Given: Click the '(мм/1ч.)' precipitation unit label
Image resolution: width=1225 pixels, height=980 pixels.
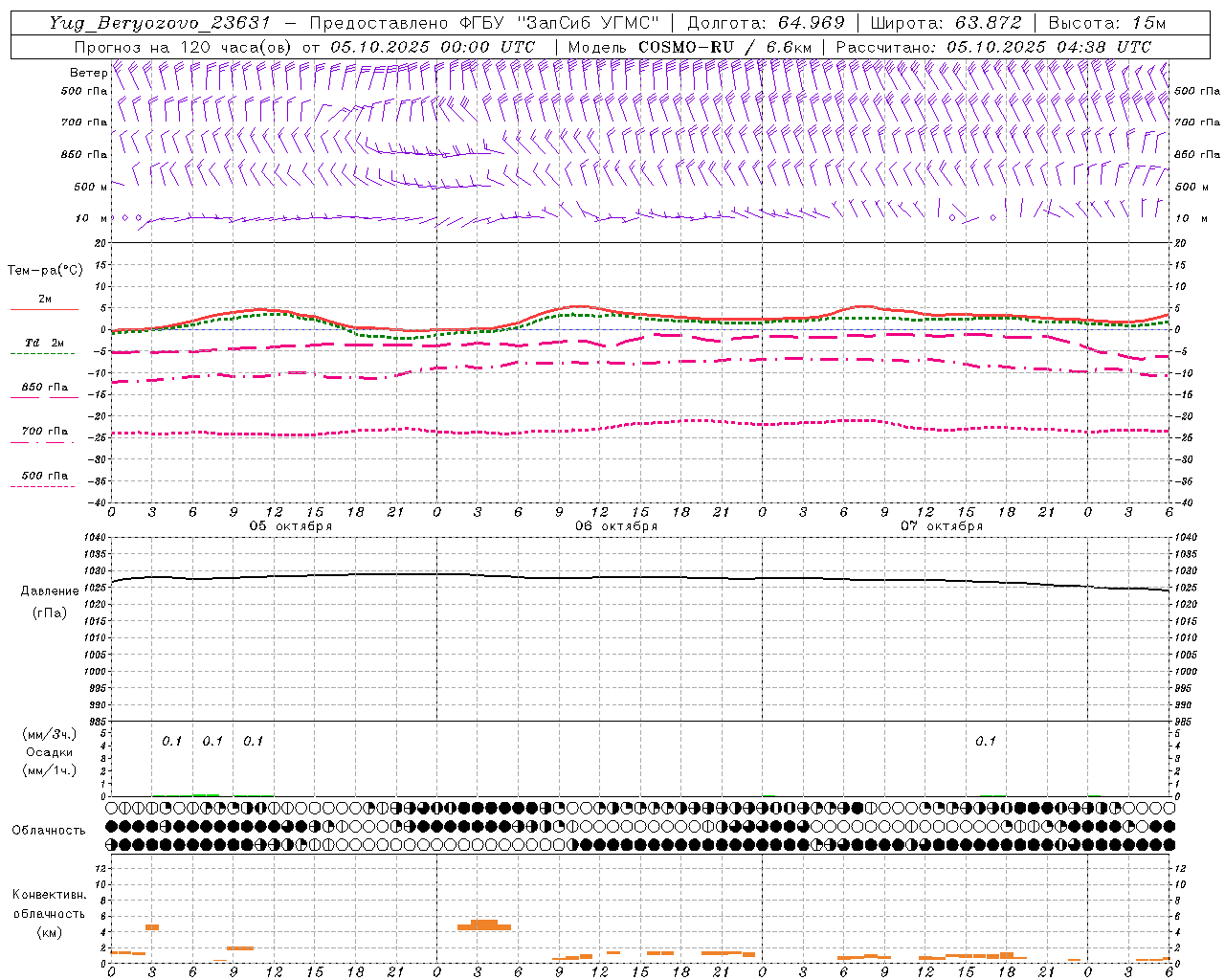Looking at the screenshot, I should [x=49, y=770].
